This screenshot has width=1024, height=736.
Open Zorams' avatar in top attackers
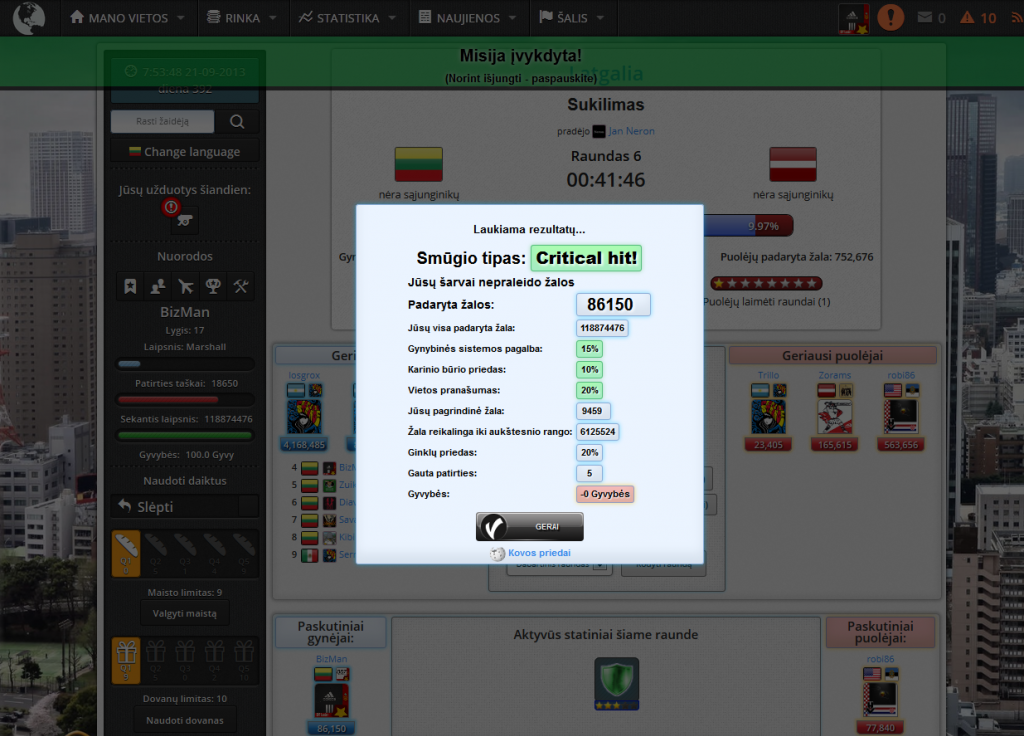(835, 417)
